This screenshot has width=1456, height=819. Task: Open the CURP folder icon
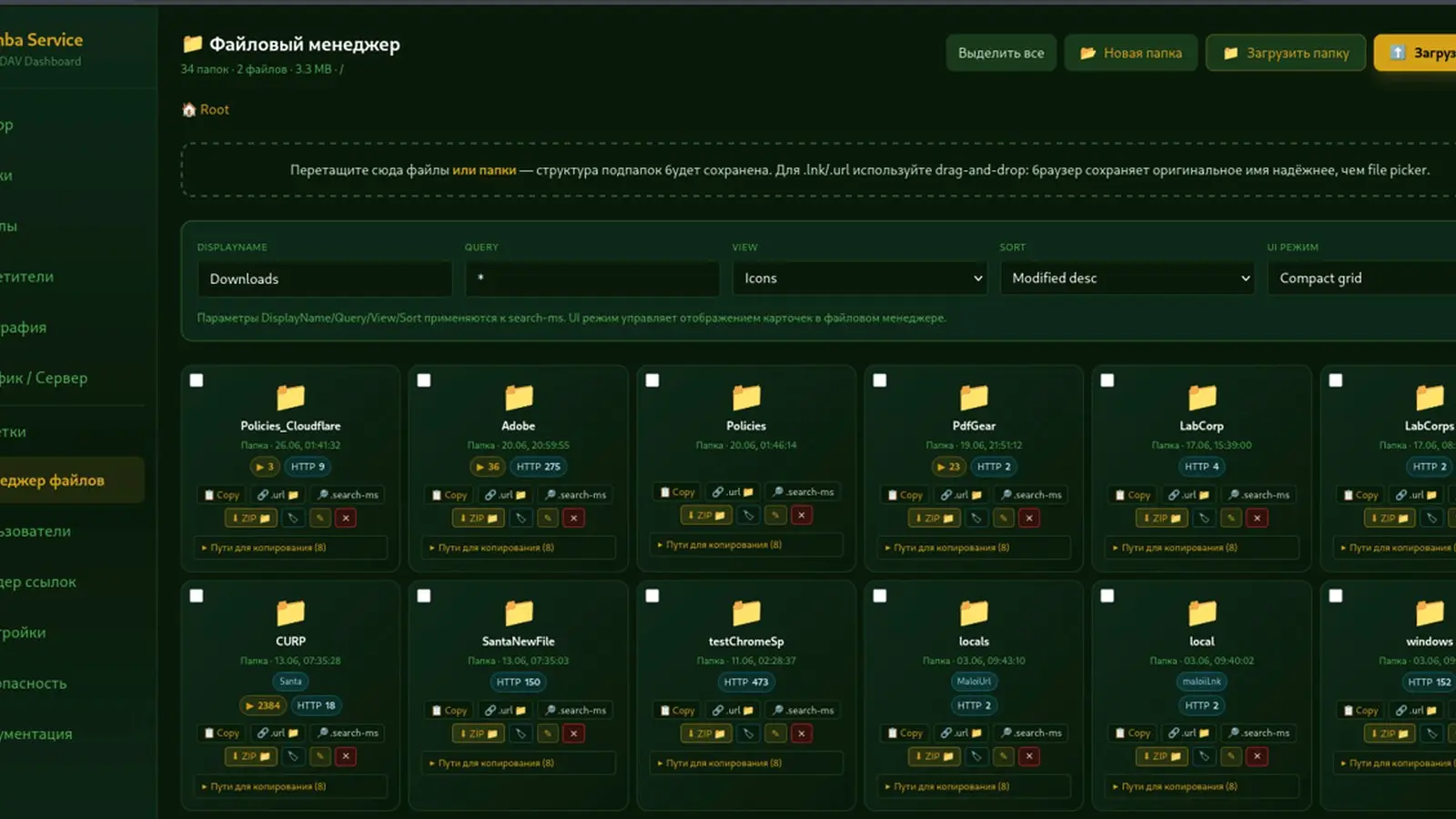tap(291, 612)
